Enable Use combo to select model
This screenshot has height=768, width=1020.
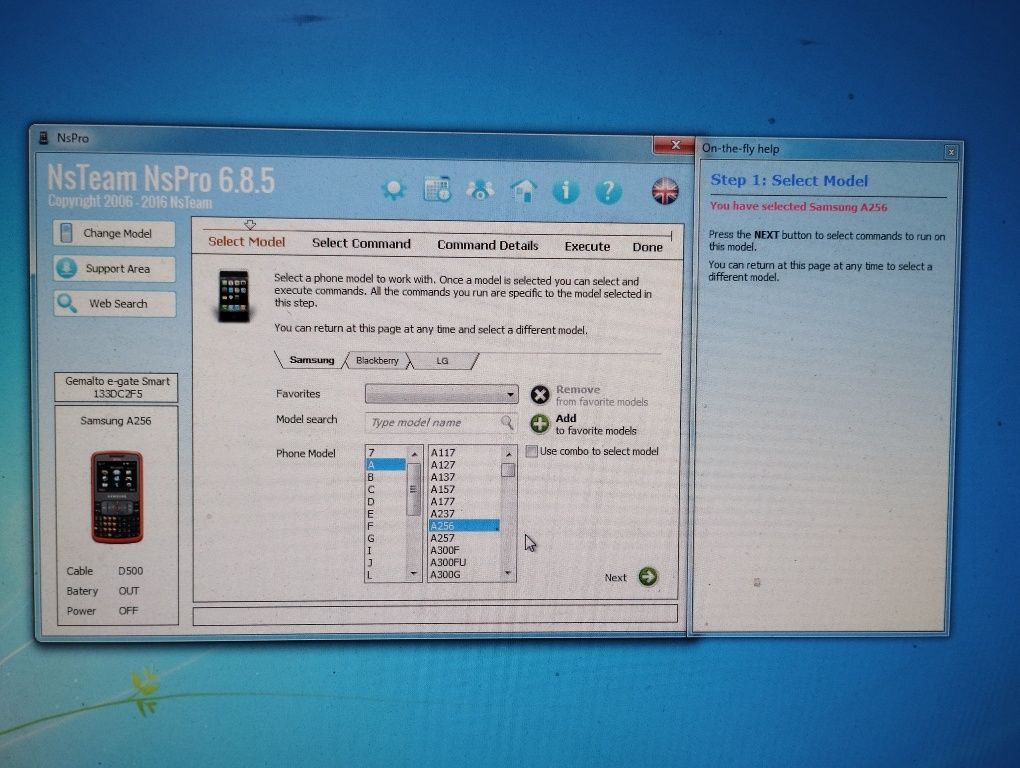coord(531,451)
